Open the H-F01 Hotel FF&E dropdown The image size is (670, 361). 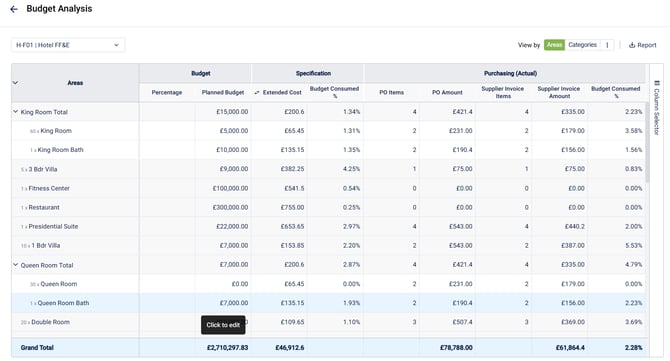click(x=68, y=45)
